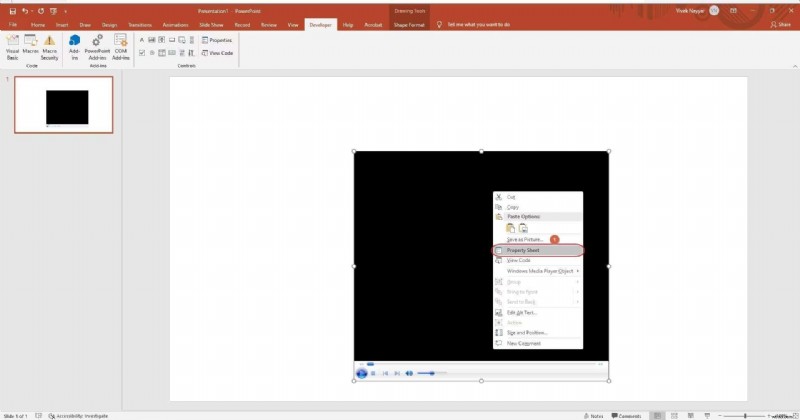Viewport: 800px width, 420px height.
Task: Switch to the Review tab
Action: tap(269, 24)
